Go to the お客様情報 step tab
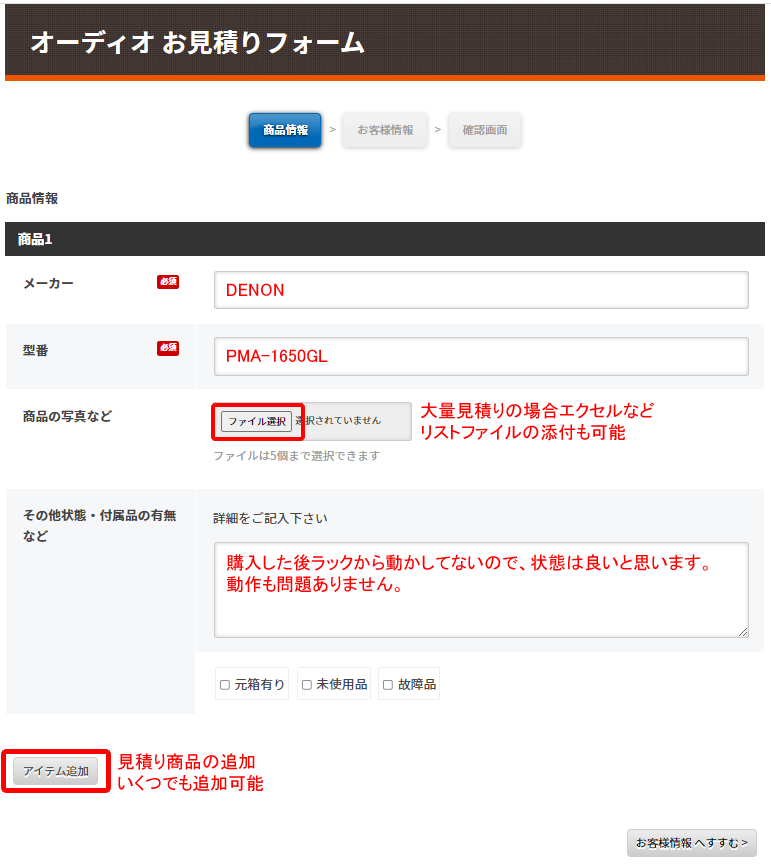Screen dimensions: 771x868 (385, 130)
